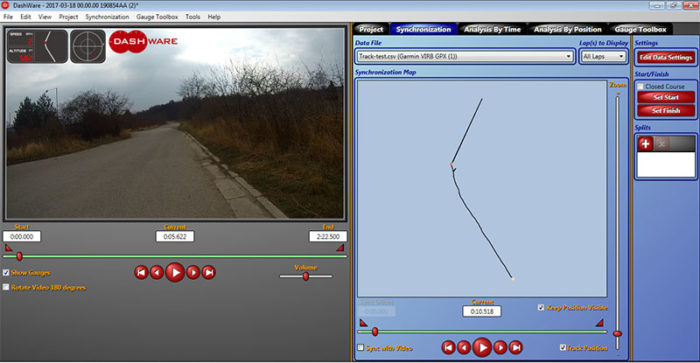Play data on the synchronization map
The image size is (700, 363).
pos(482,347)
